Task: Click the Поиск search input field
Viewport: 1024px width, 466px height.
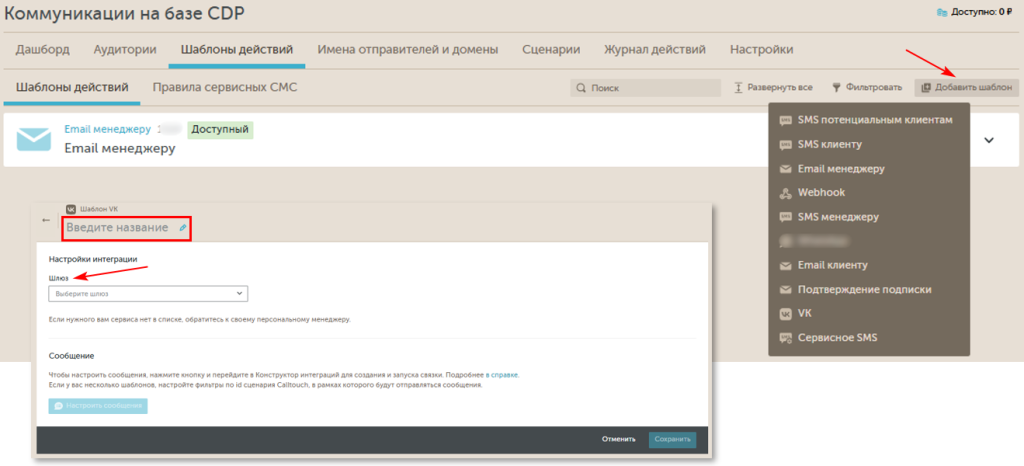Action: 650,88
